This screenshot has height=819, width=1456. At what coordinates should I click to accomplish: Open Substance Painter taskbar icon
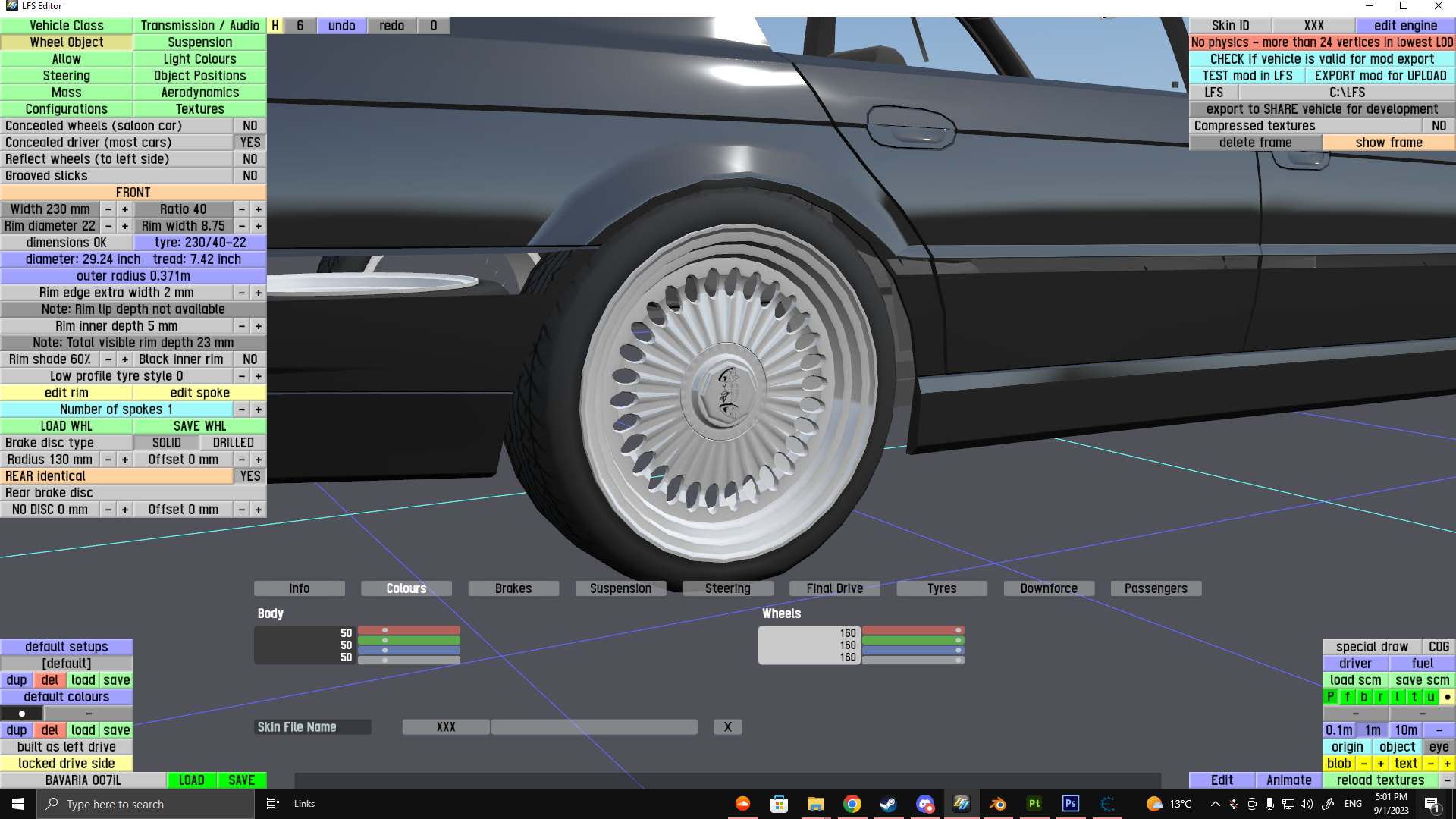(x=1034, y=804)
